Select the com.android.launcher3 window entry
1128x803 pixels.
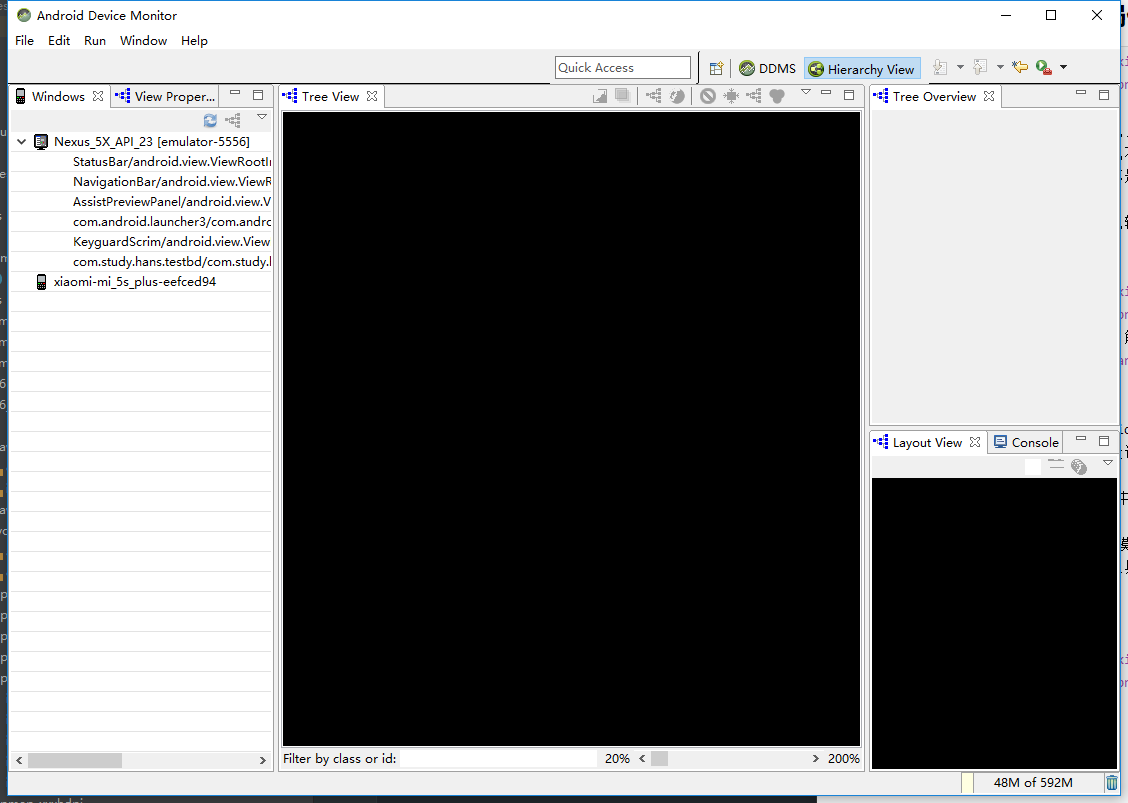pos(172,222)
